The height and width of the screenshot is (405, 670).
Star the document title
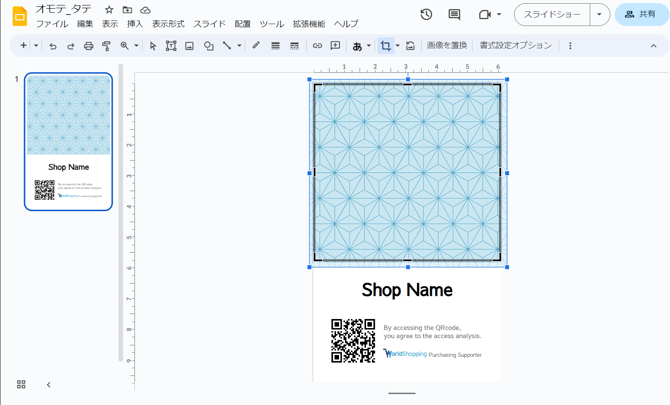coord(109,10)
